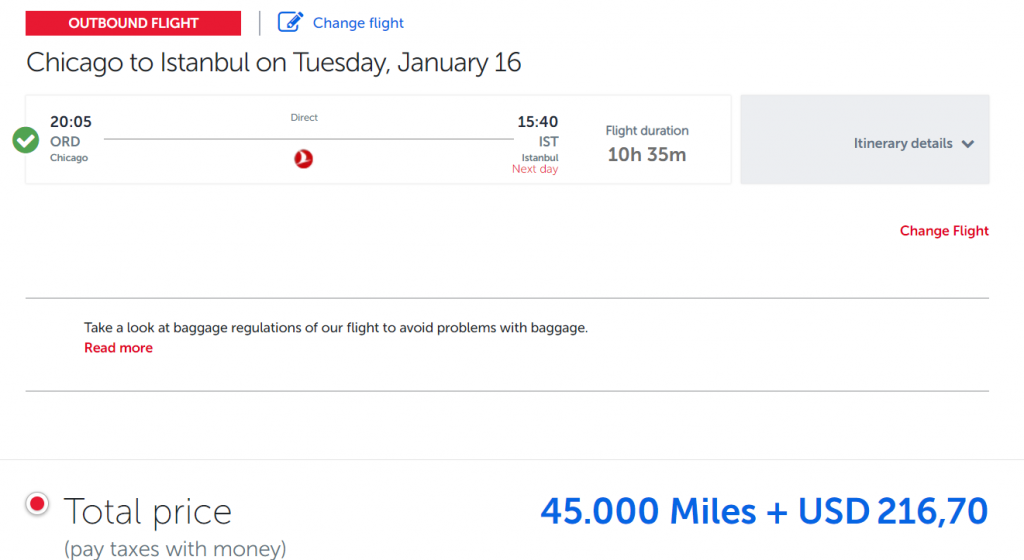The image size is (1024, 560).
Task: Click the Turkish Airlines logo icon
Action: click(304, 158)
